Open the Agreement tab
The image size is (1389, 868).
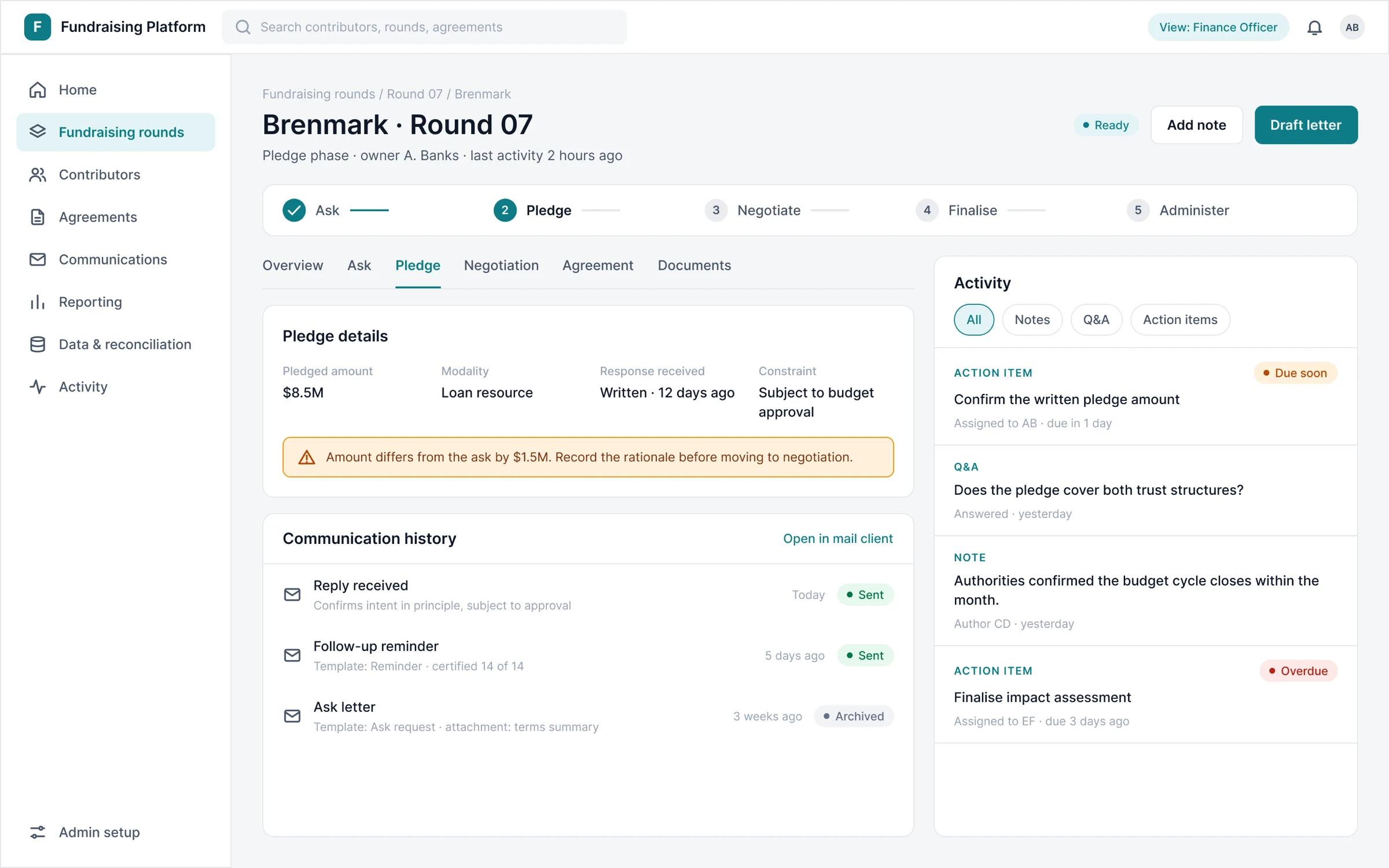(x=598, y=266)
